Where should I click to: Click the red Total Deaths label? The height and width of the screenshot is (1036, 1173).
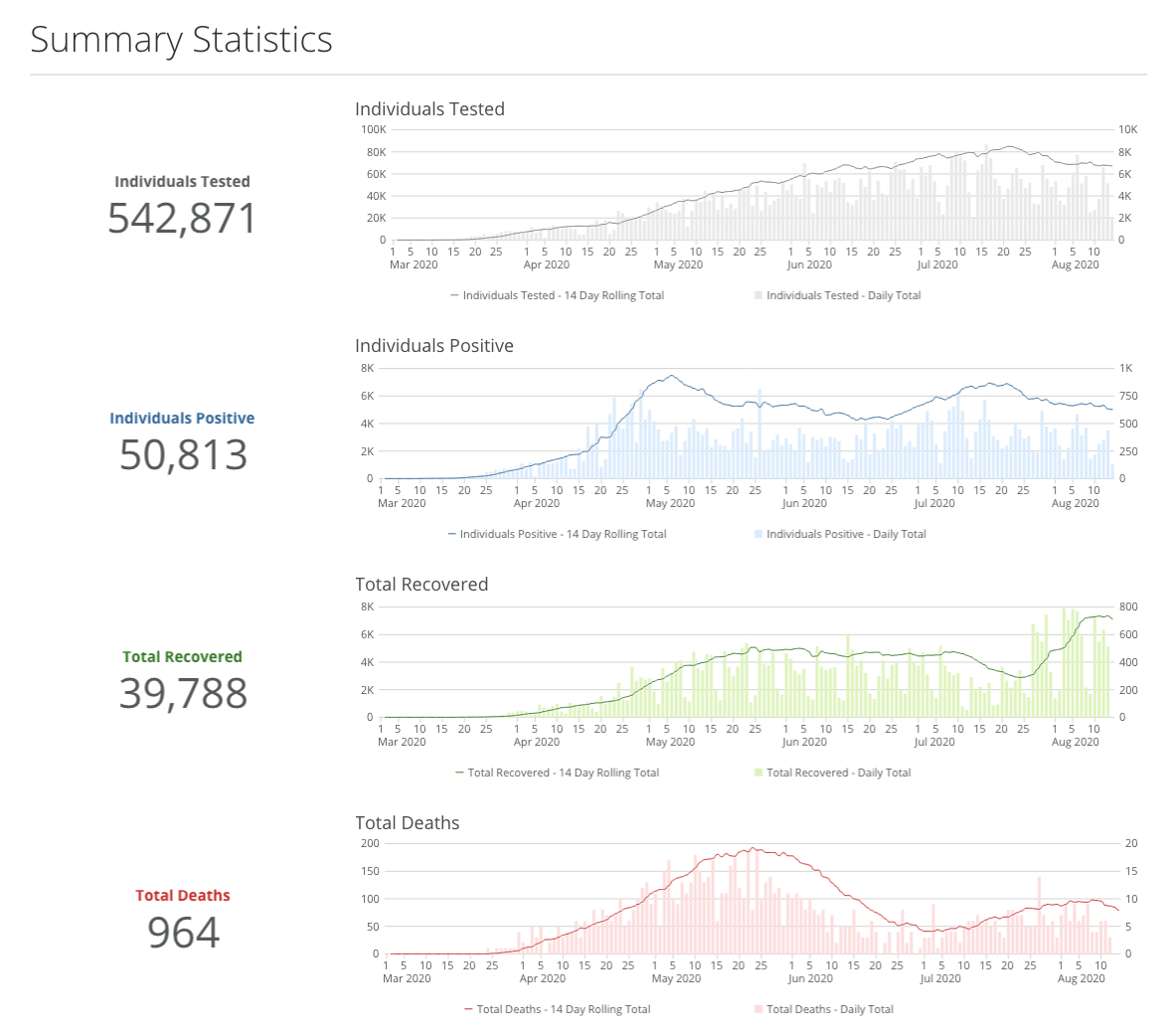coord(183,896)
